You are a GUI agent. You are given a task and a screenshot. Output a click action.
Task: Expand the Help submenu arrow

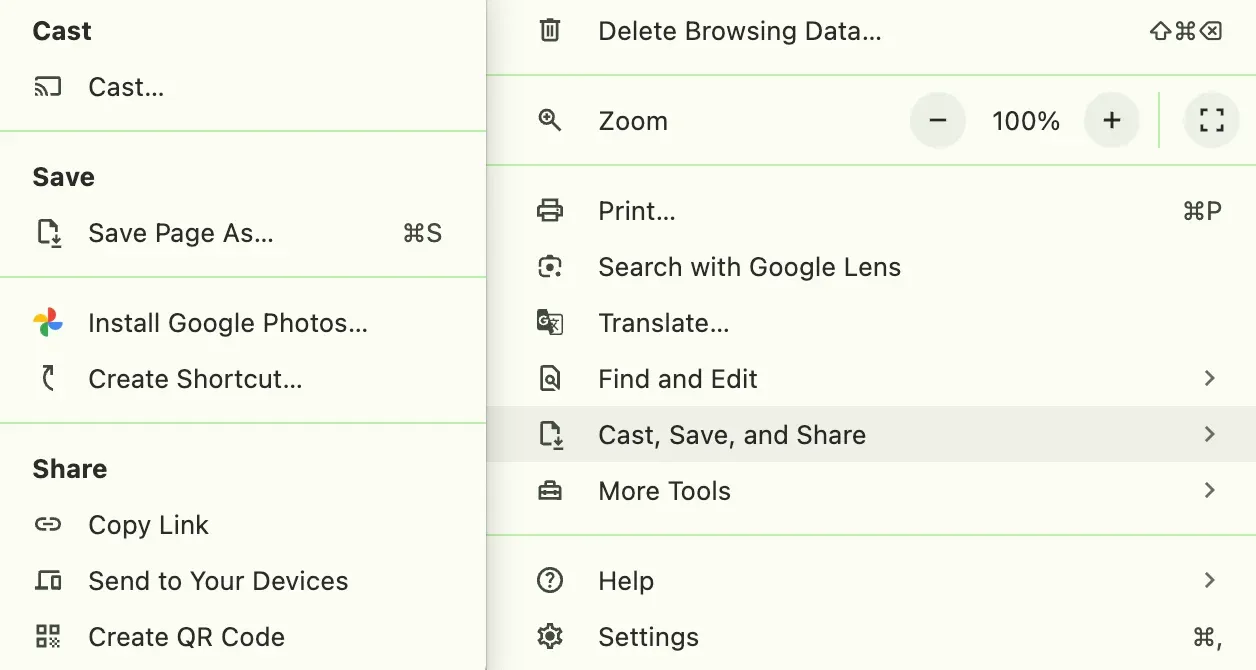click(x=1210, y=581)
